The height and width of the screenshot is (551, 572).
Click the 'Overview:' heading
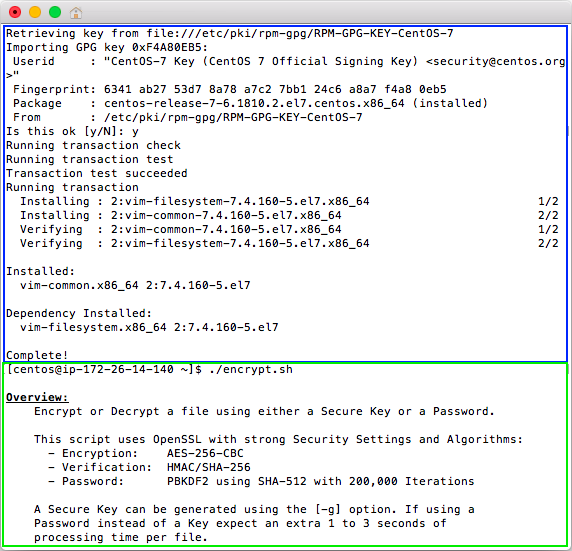(x=37, y=397)
